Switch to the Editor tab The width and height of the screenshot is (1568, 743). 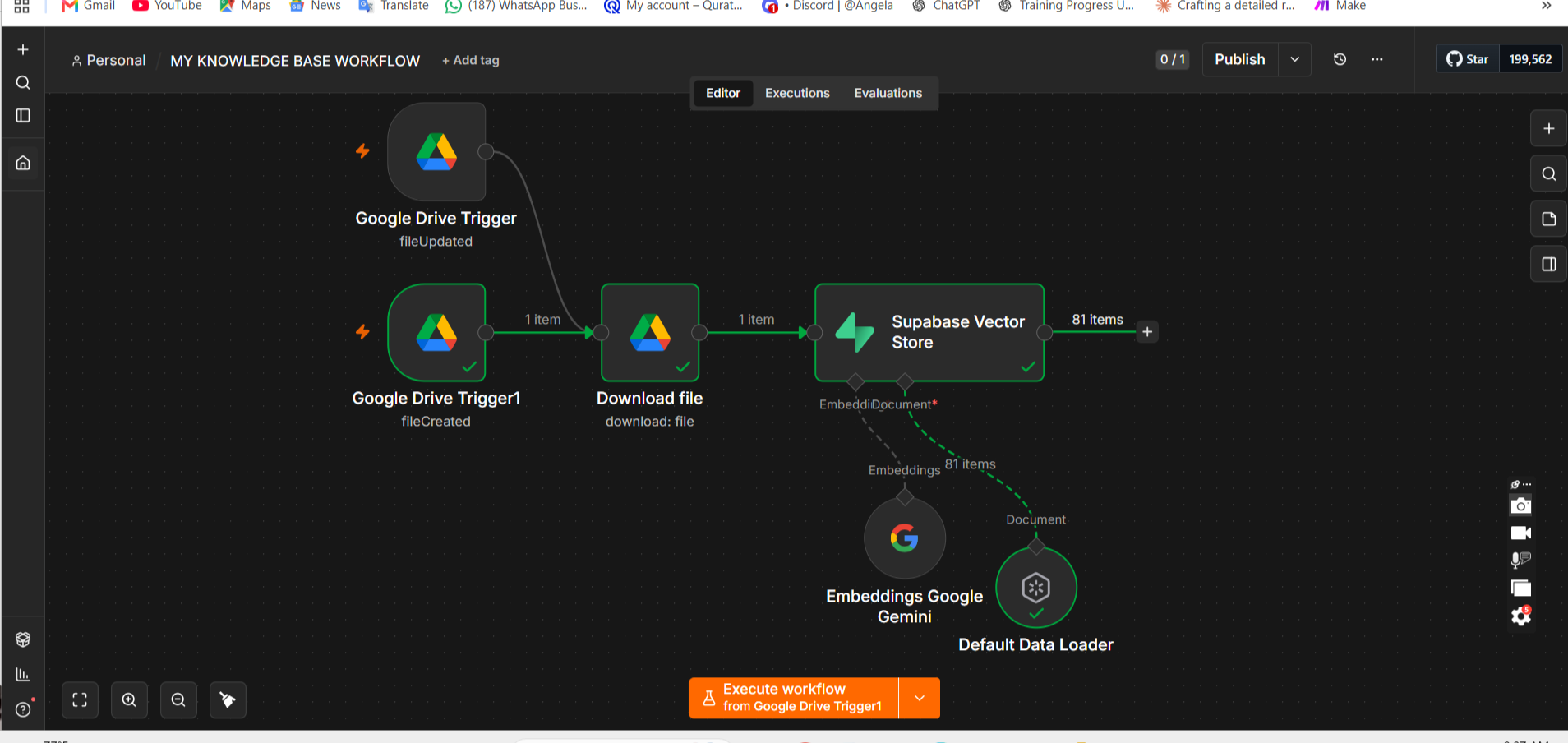point(723,93)
